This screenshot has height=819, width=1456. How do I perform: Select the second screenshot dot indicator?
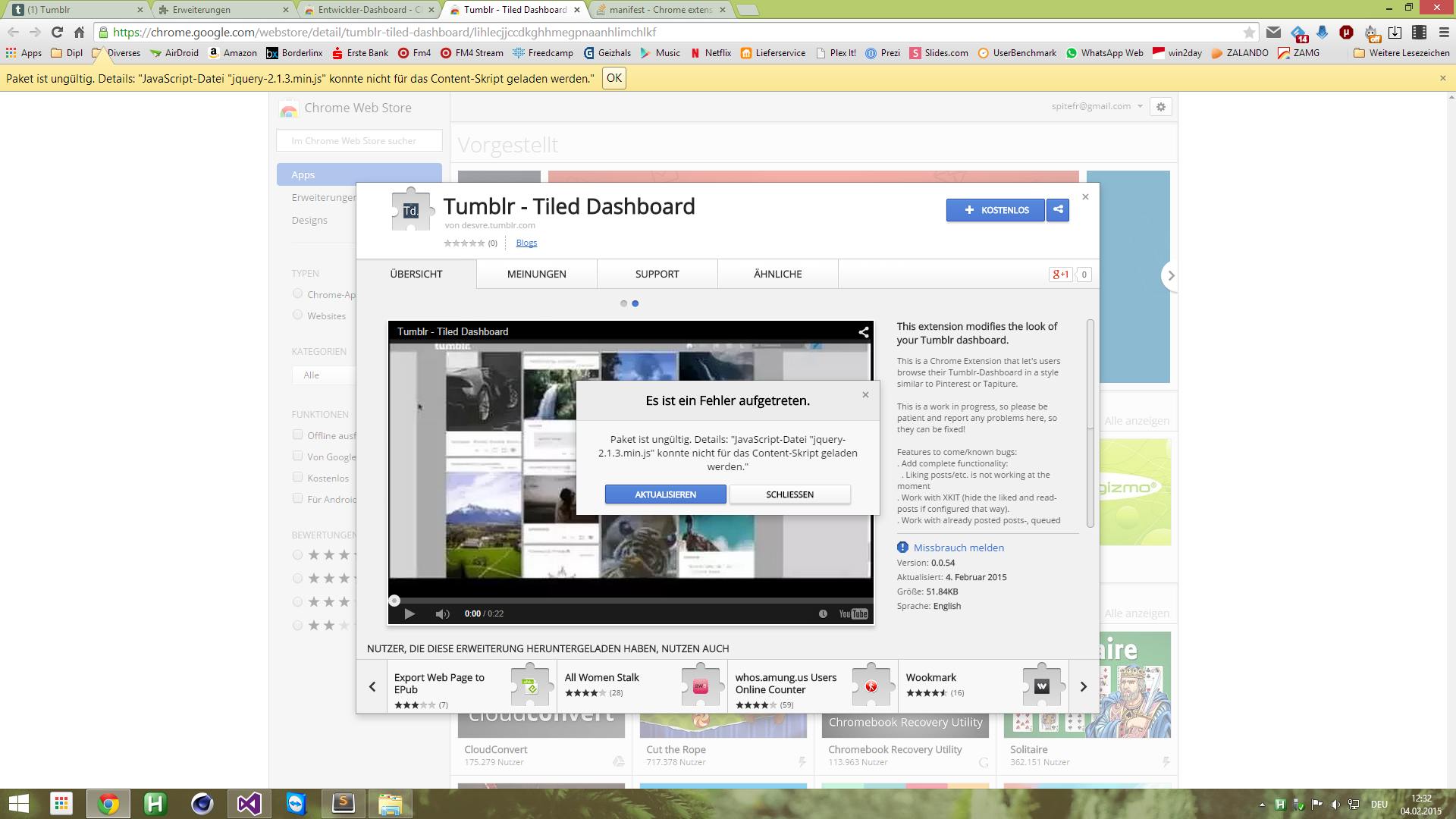coord(635,303)
